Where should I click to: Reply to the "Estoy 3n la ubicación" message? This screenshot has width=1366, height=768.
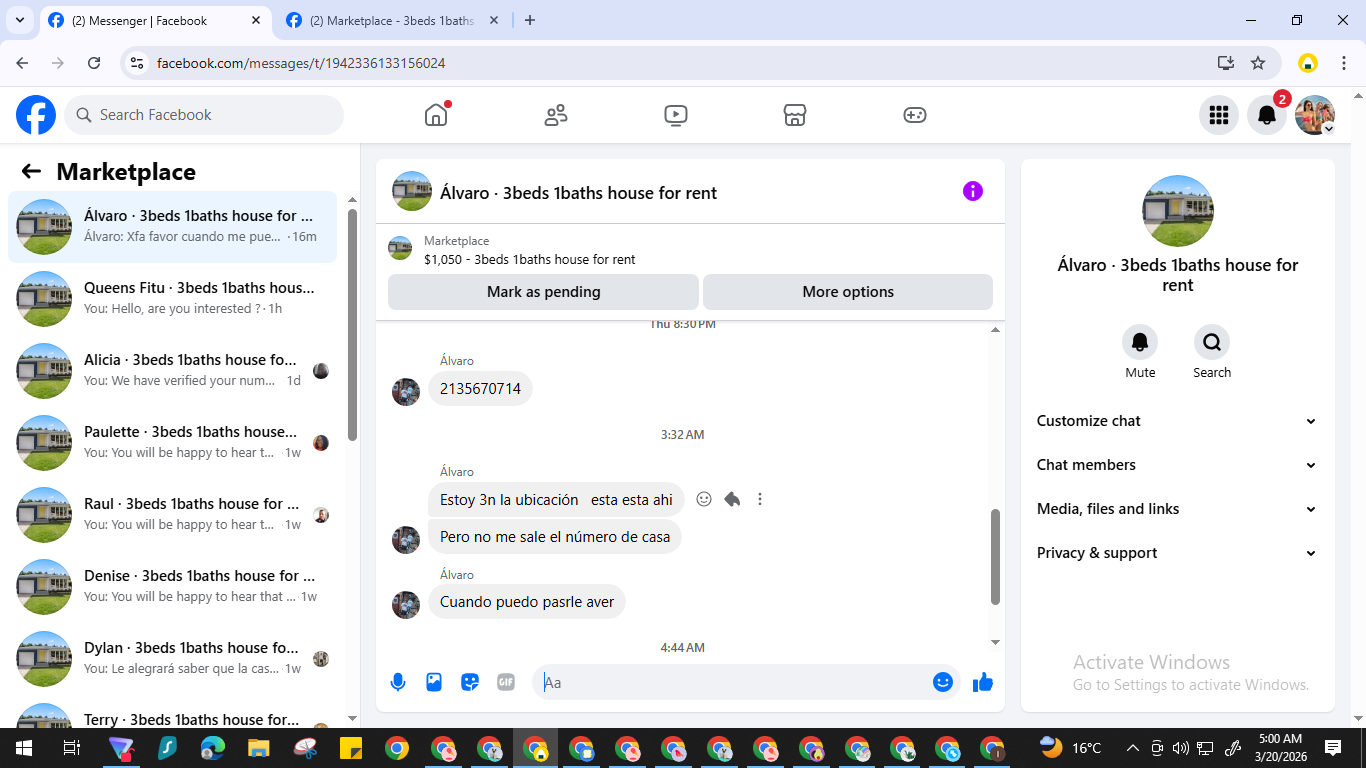coord(732,499)
